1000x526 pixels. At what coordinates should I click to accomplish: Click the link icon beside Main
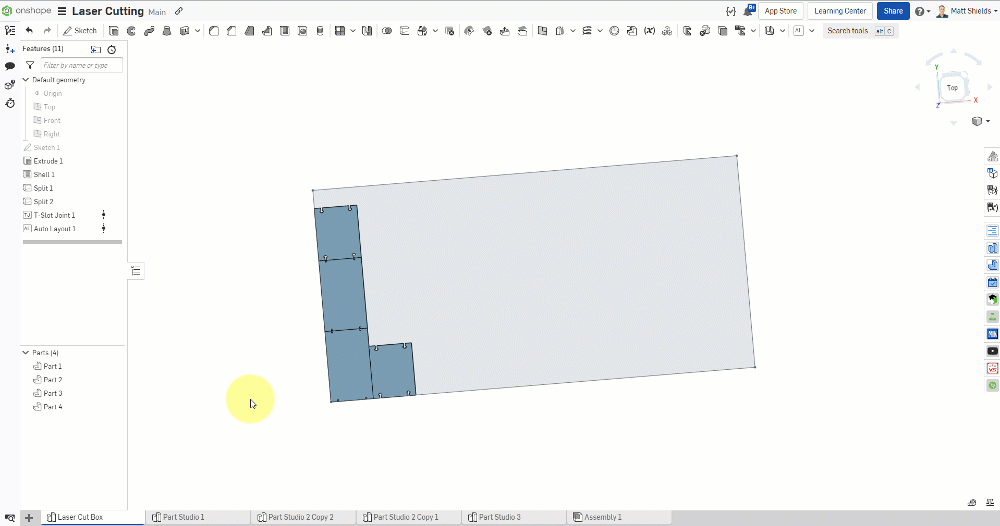pos(179,11)
